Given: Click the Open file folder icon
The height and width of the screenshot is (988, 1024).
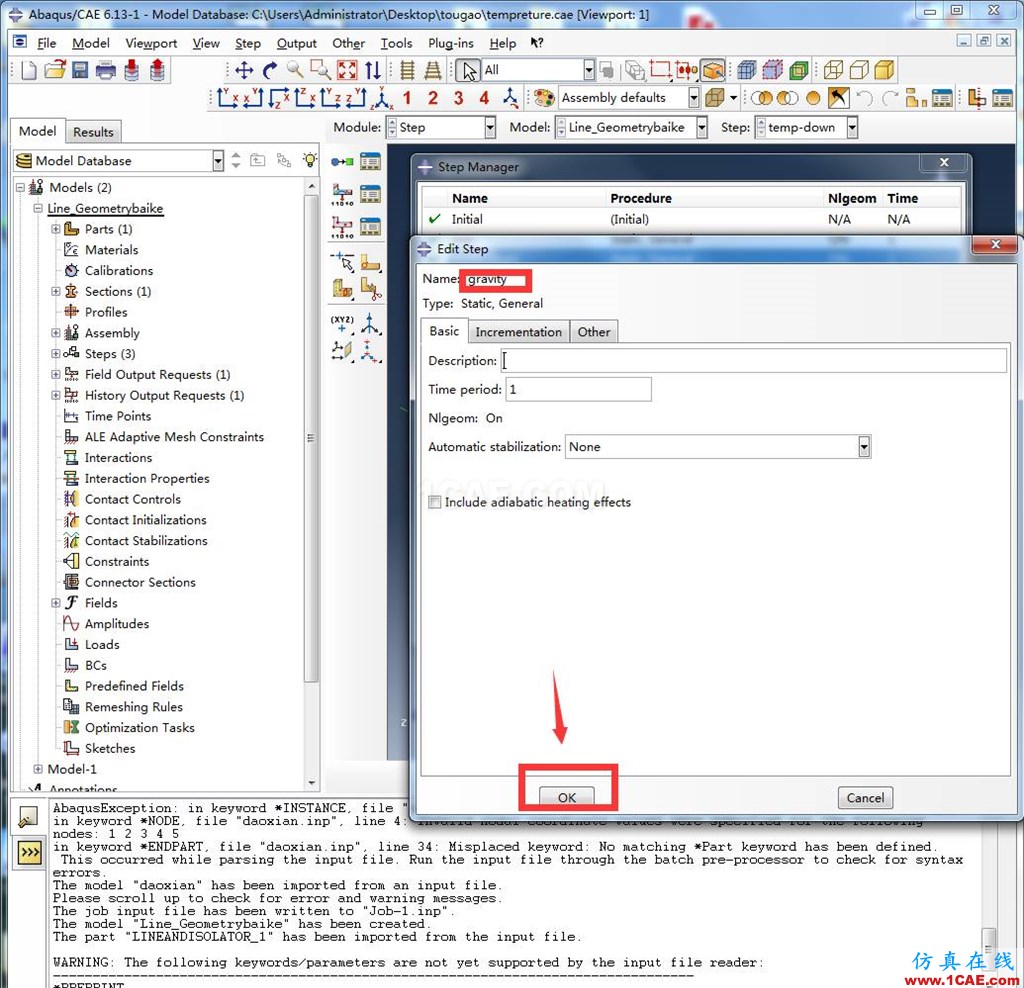Looking at the screenshot, I should 55,70.
